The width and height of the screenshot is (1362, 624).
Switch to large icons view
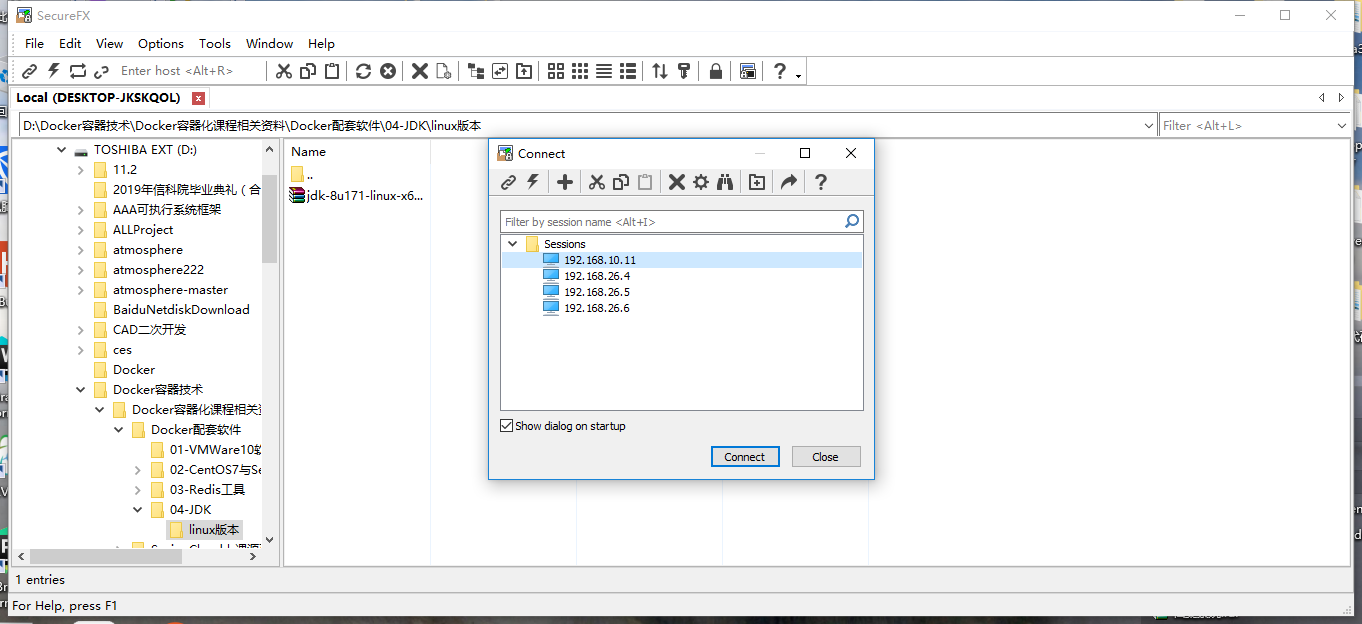pyautogui.click(x=556, y=71)
